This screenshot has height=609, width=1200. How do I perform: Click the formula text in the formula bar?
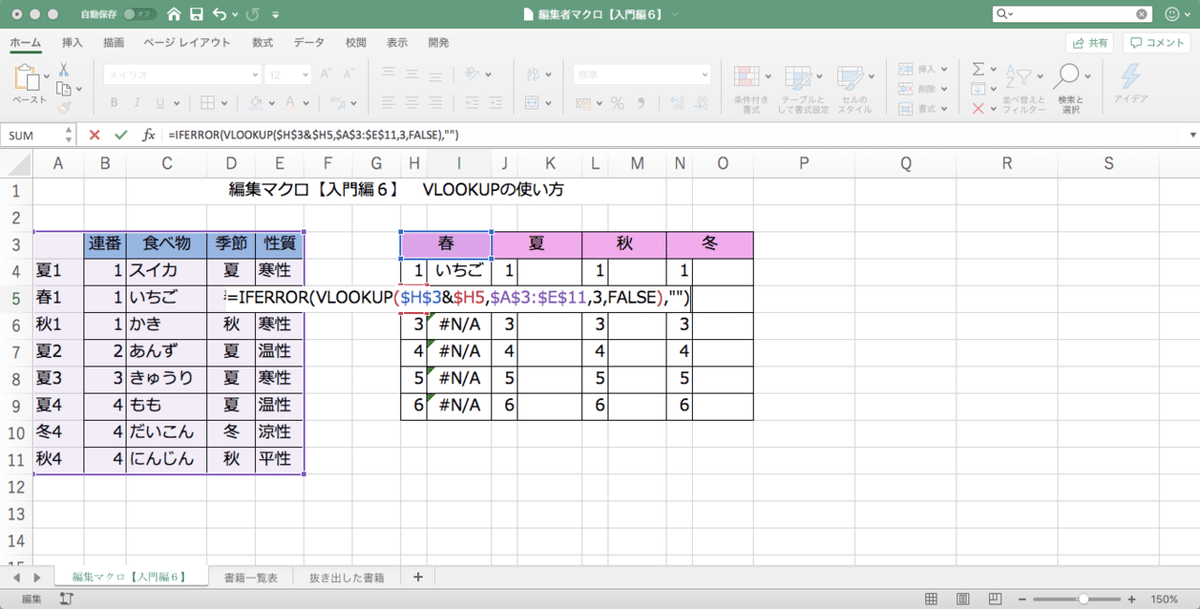tap(313, 134)
